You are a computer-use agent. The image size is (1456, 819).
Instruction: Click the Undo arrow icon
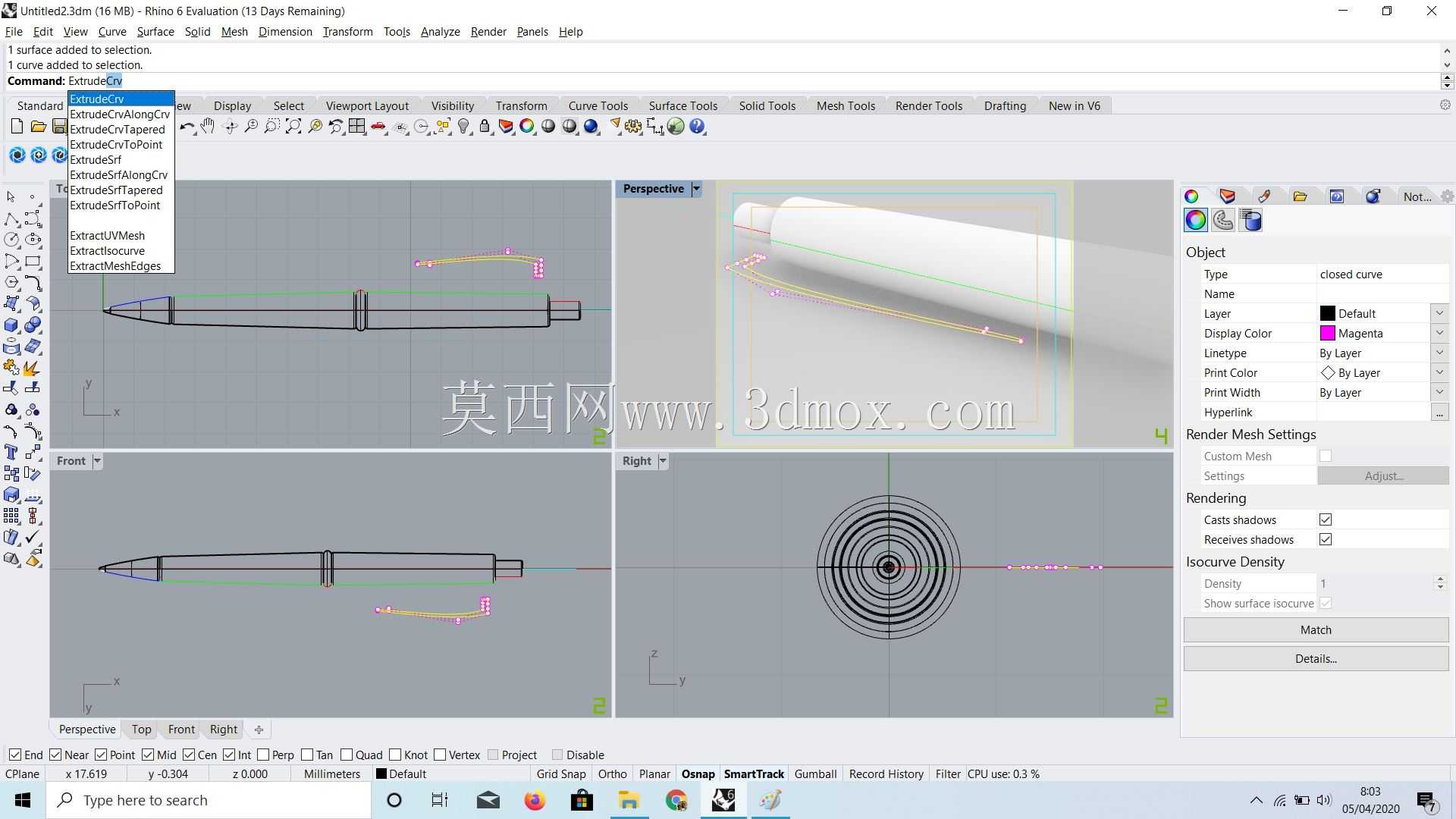[187, 127]
